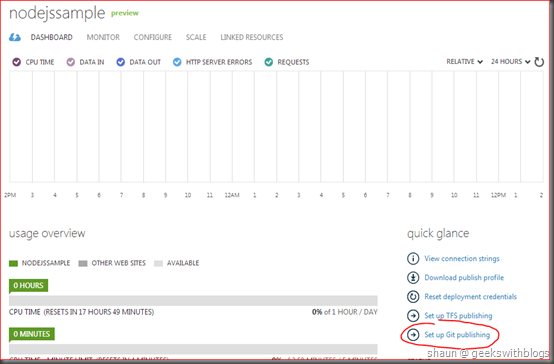
Task: Click the arrow icon beside TFS publishing
Action: (413, 316)
